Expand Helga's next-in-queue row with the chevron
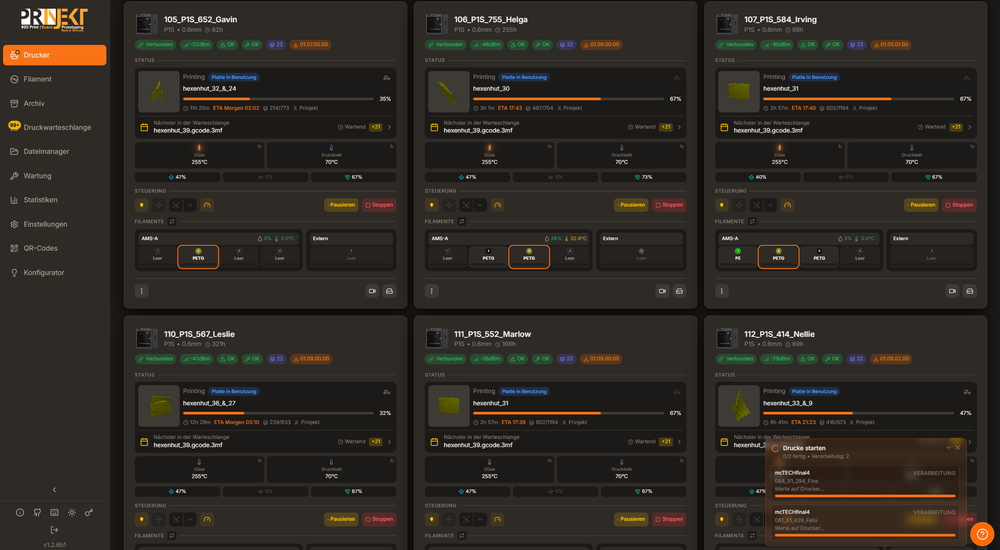 (x=680, y=127)
